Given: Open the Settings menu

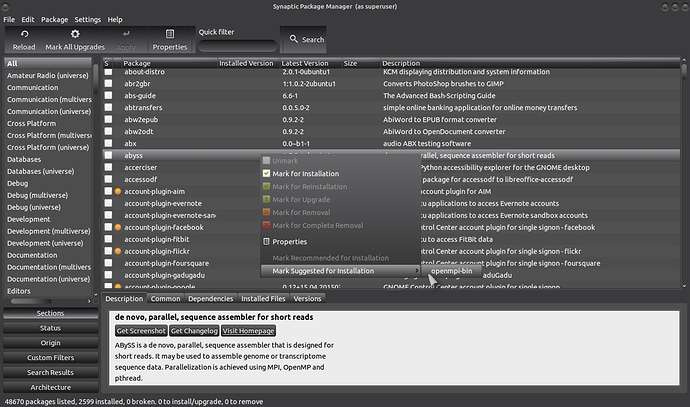Looking at the screenshot, I should point(88,19).
